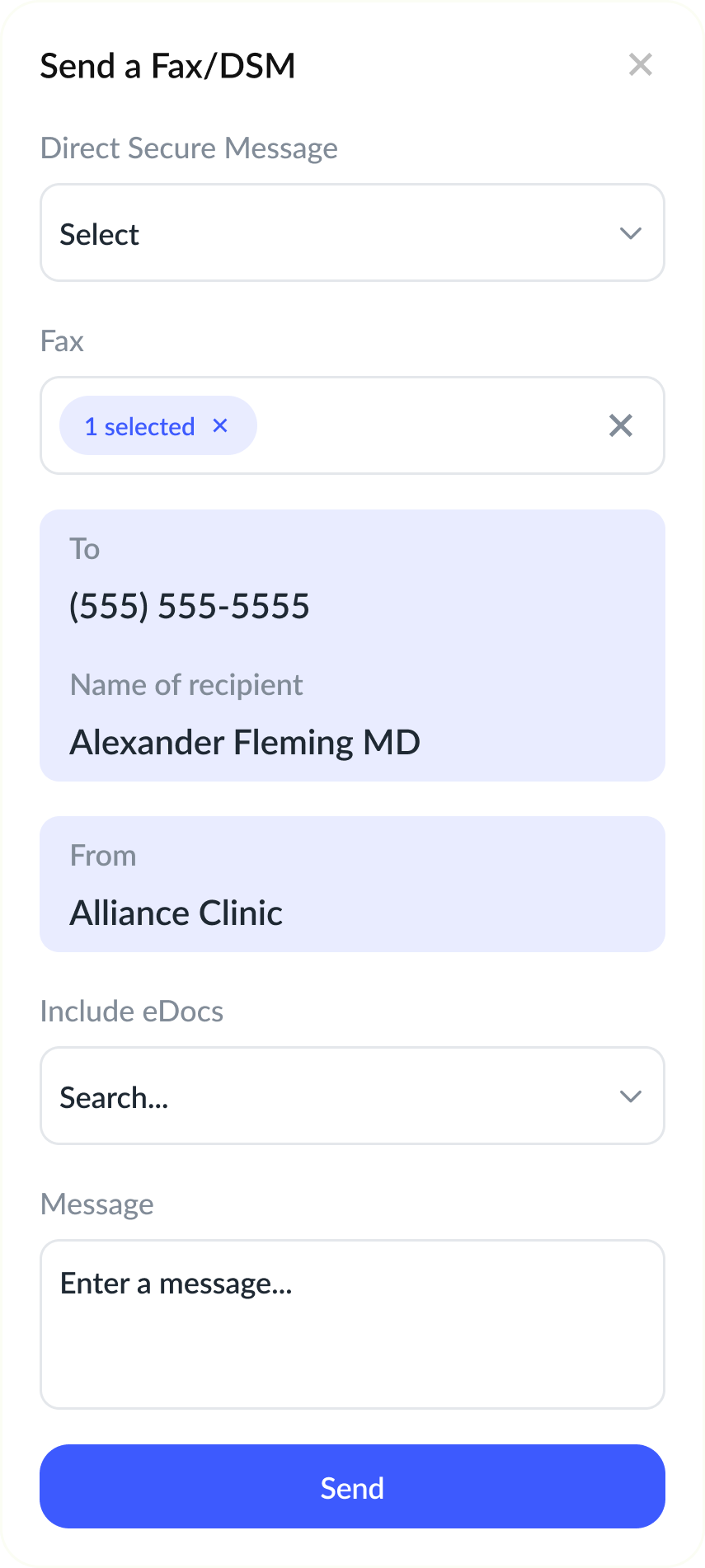Click the Alliance Clinic sender value
The height and width of the screenshot is (1568, 705).
click(176, 913)
